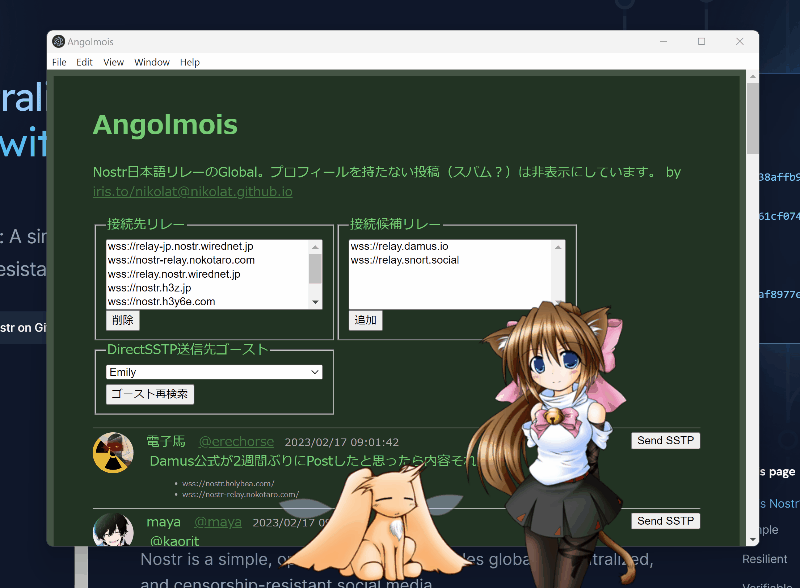800x588 pixels.
Task: Open the Edit menu
Action: click(x=84, y=62)
